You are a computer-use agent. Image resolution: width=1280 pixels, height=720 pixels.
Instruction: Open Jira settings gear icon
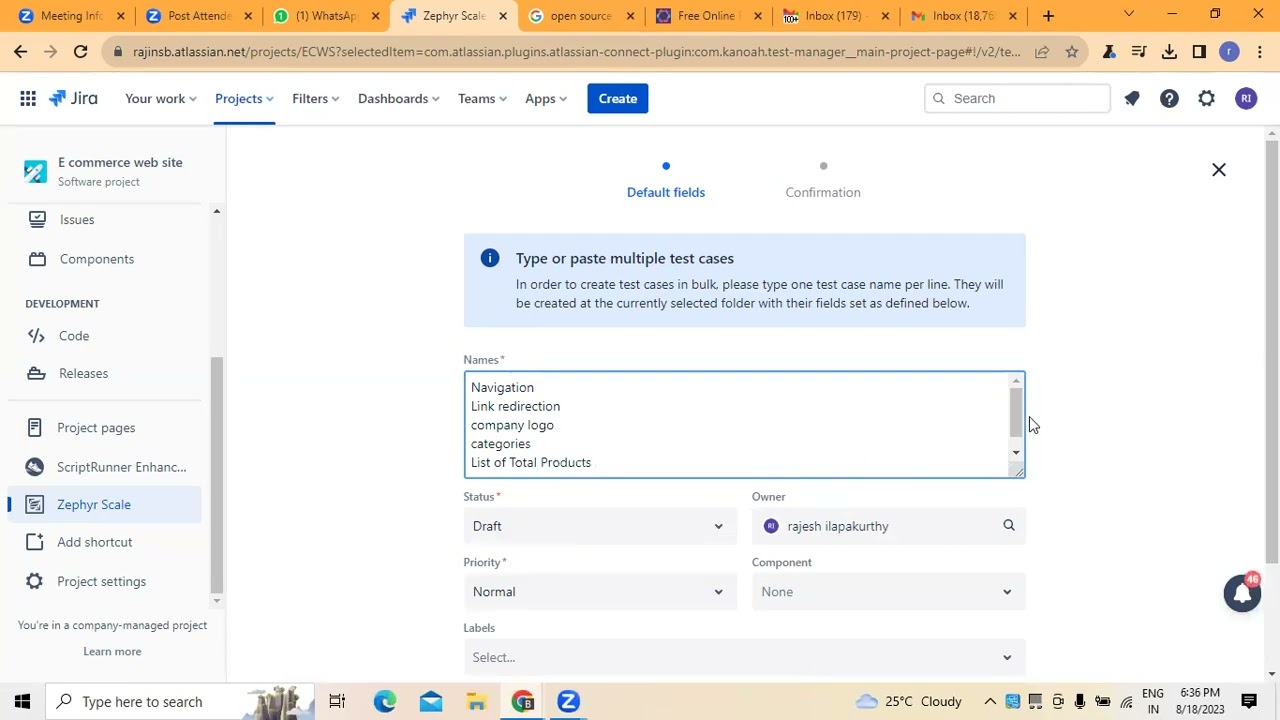tap(1207, 98)
